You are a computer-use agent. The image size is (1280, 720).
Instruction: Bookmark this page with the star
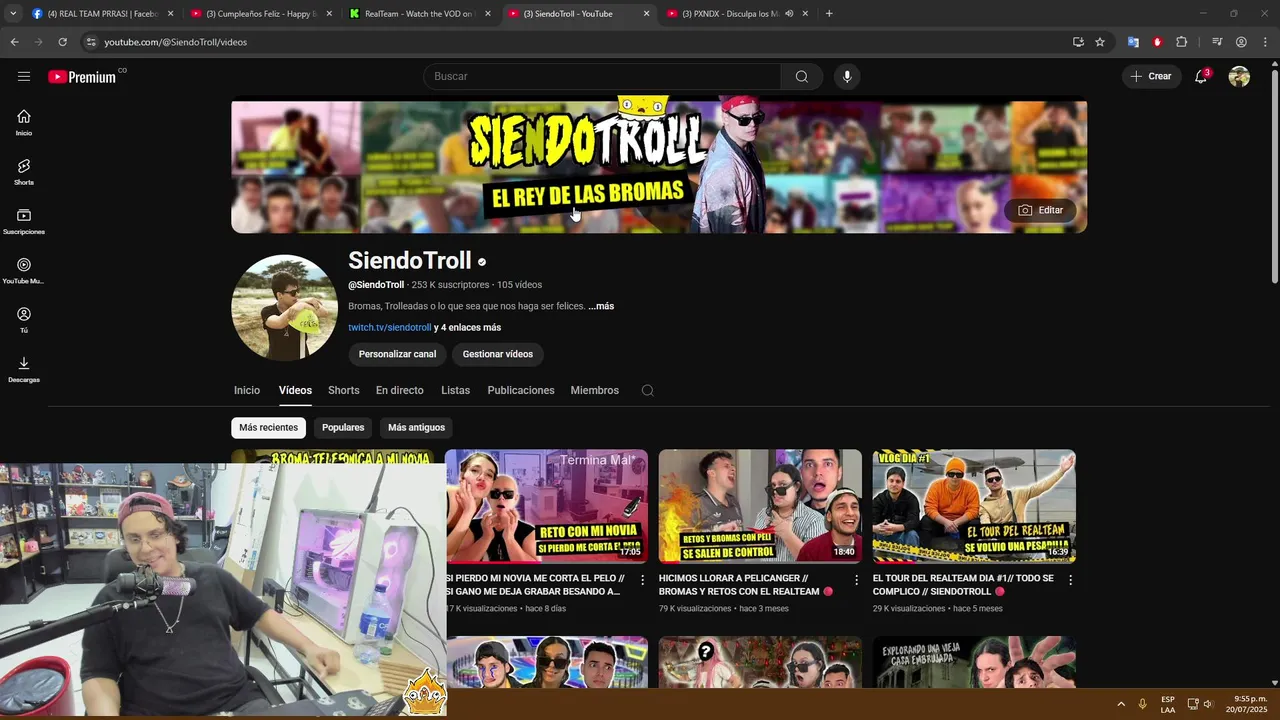(x=1100, y=42)
